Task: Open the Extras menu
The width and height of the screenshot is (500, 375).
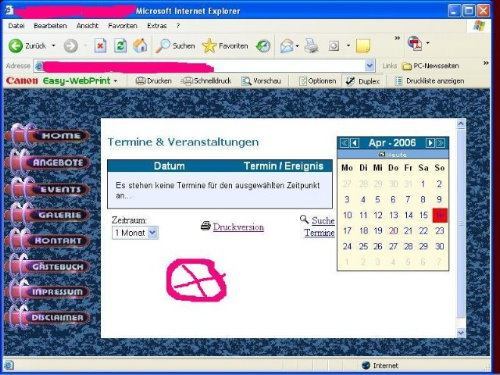Action: pos(157,26)
